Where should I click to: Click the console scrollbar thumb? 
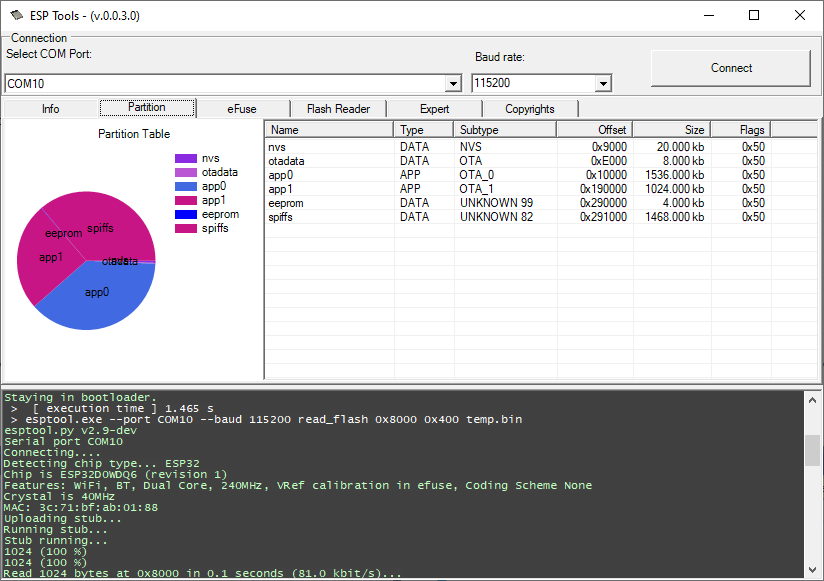coord(812,450)
